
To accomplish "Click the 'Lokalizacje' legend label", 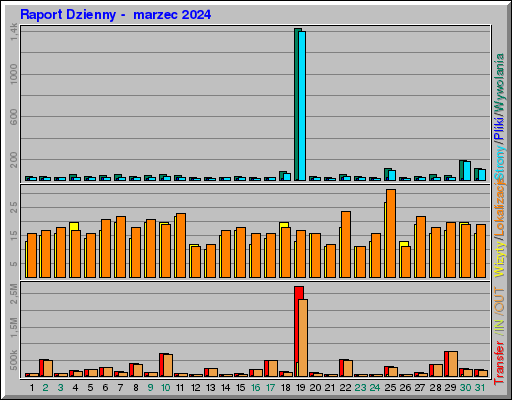I will coord(499,208).
